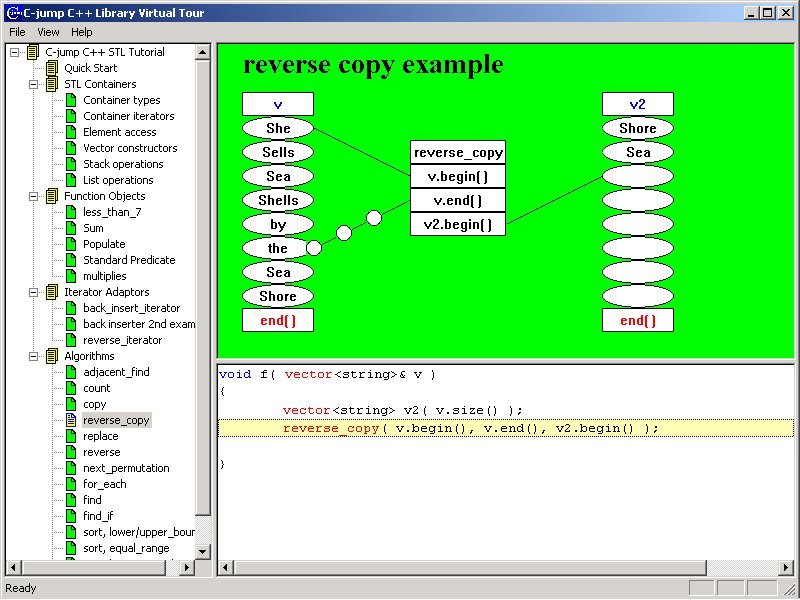Select the find tree item
The height and width of the screenshot is (600, 800).
click(x=92, y=501)
